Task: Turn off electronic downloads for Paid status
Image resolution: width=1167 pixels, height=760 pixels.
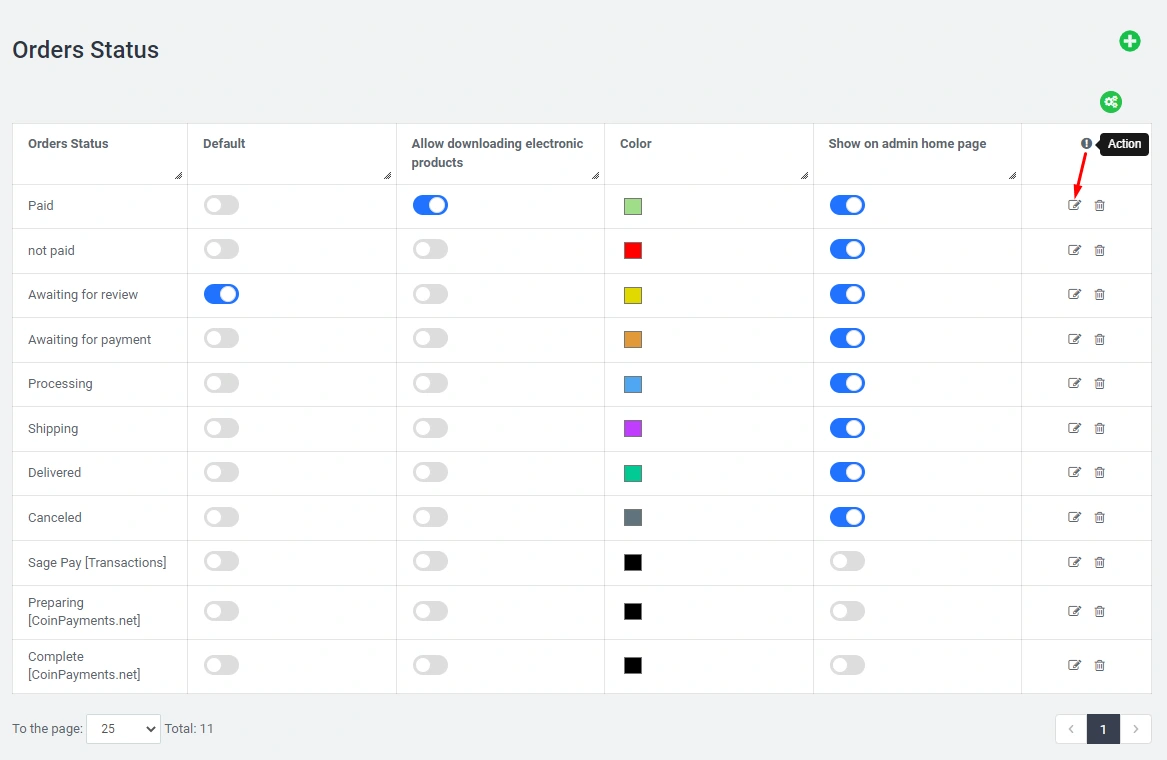Action: [430, 205]
